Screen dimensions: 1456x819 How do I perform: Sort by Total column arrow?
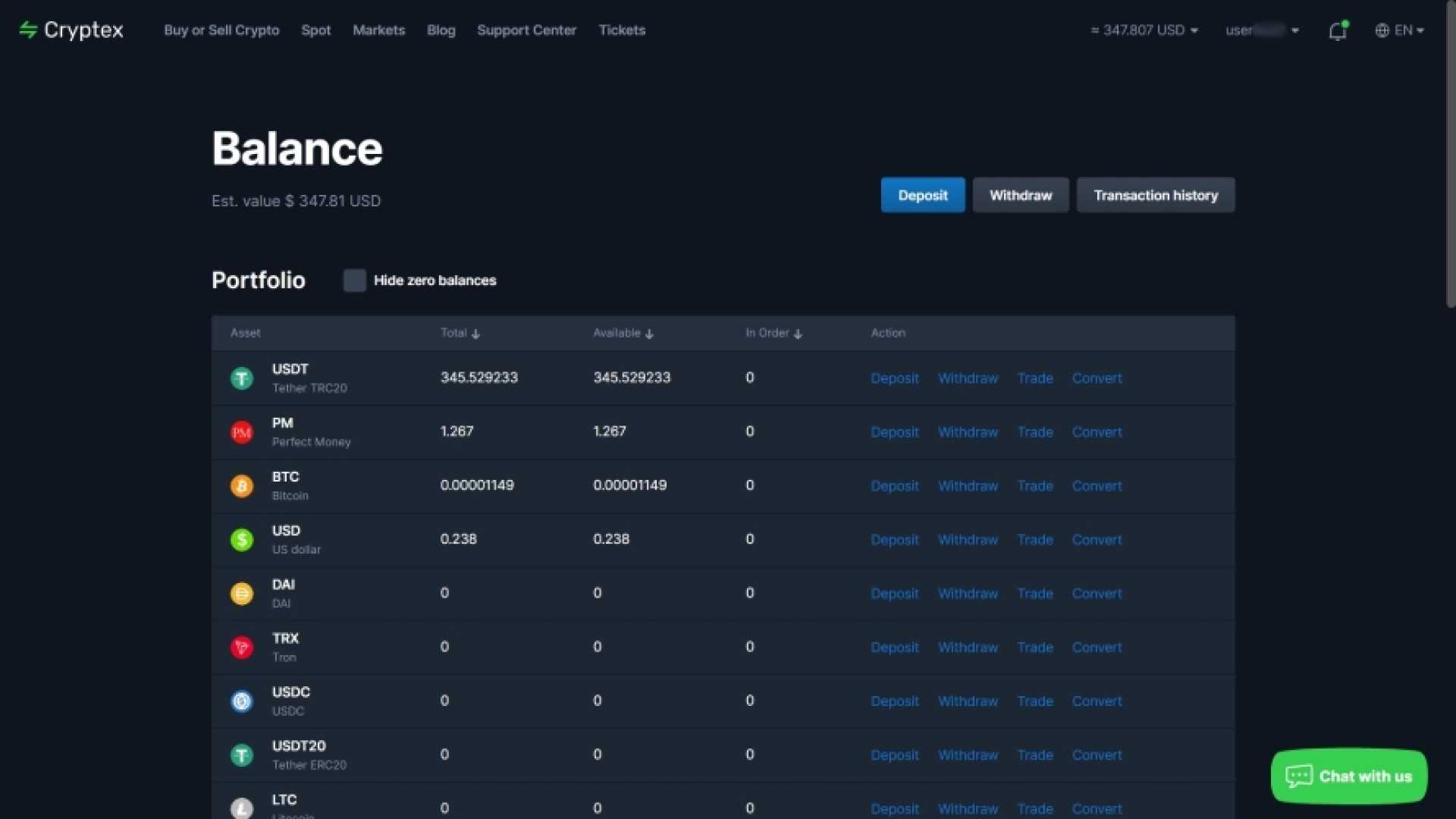click(475, 334)
